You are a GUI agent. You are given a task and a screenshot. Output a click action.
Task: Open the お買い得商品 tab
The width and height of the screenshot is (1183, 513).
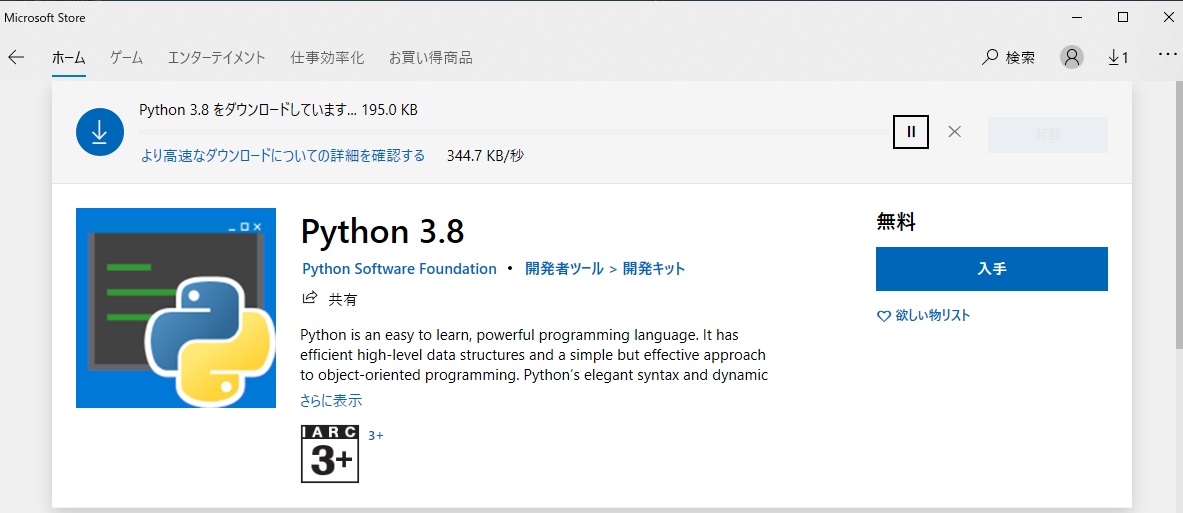(x=431, y=57)
